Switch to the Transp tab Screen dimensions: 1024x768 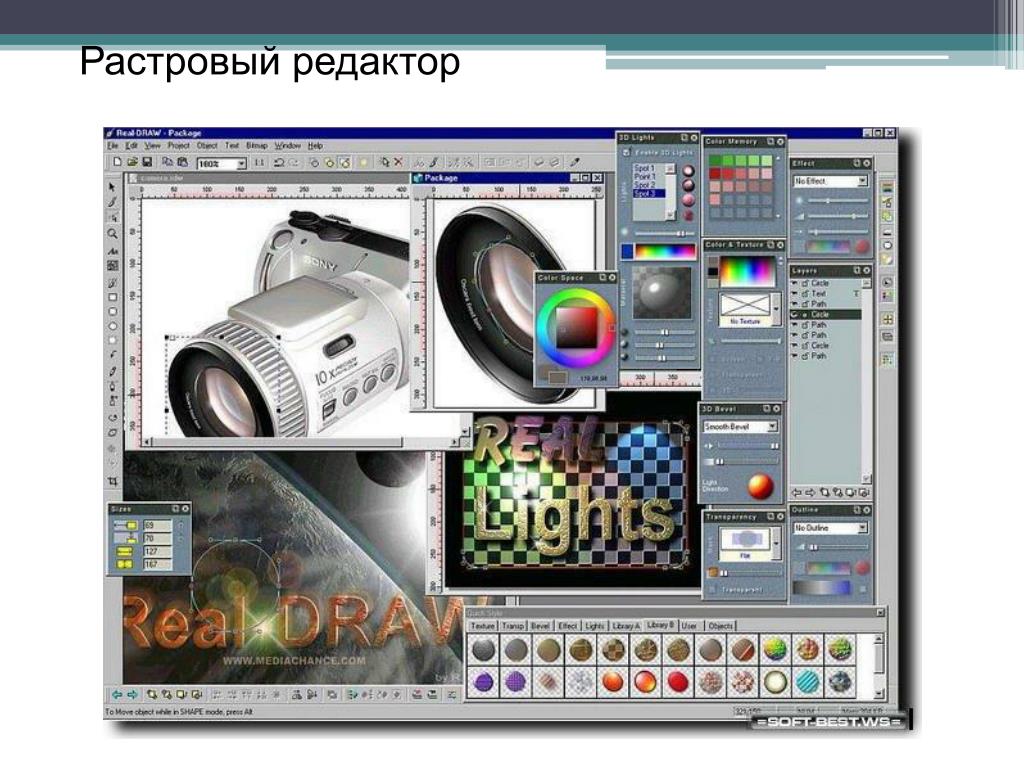pos(513,626)
